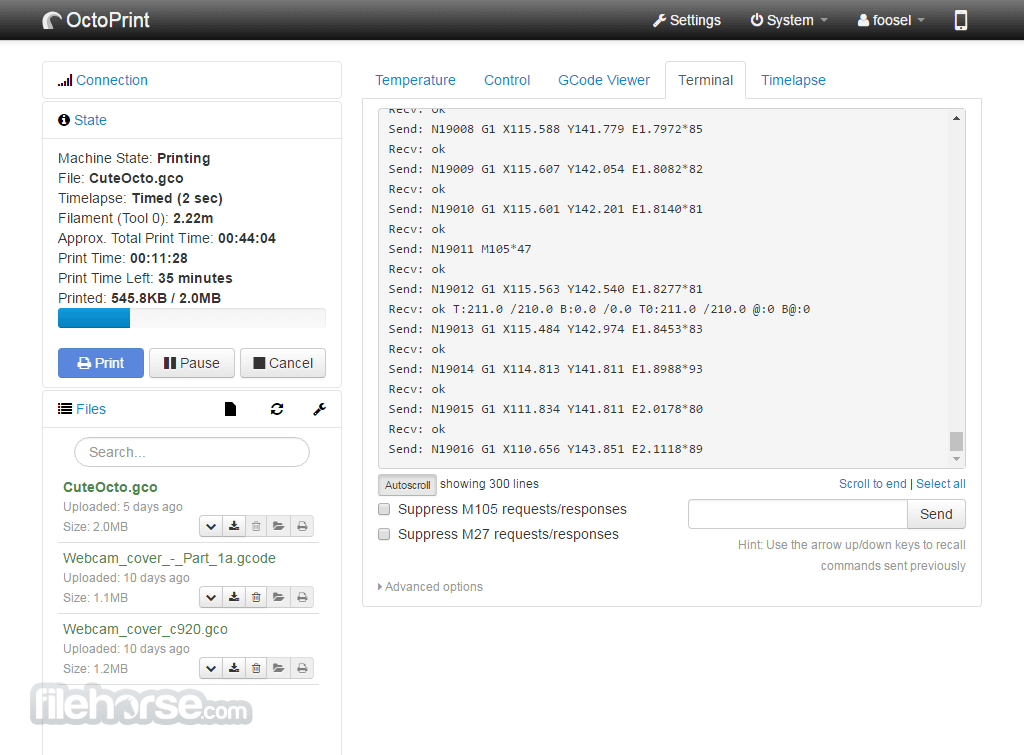This screenshot has height=755, width=1024.
Task: Switch to the Temperature tab
Action: tap(415, 80)
